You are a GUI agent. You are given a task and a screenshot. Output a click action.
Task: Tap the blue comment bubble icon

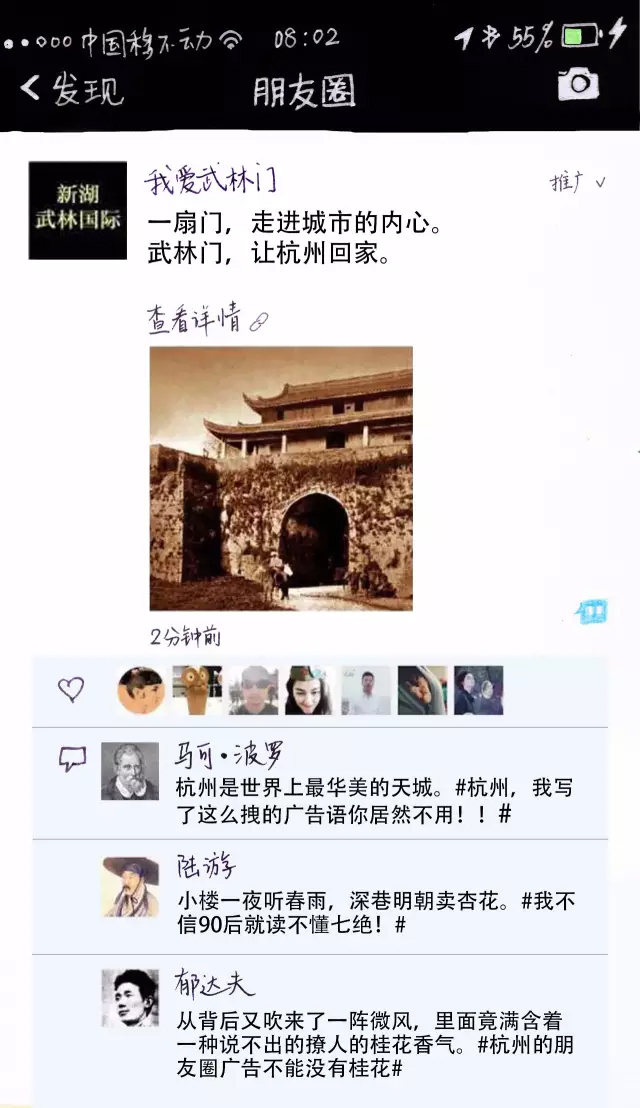pyautogui.click(x=591, y=611)
